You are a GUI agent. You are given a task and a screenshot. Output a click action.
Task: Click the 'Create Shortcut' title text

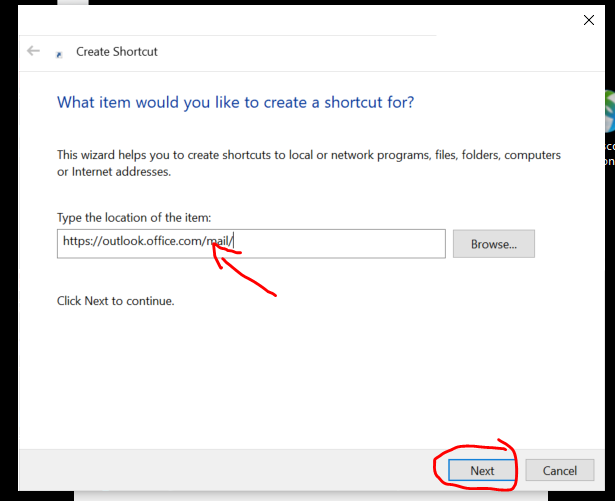point(116,51)
